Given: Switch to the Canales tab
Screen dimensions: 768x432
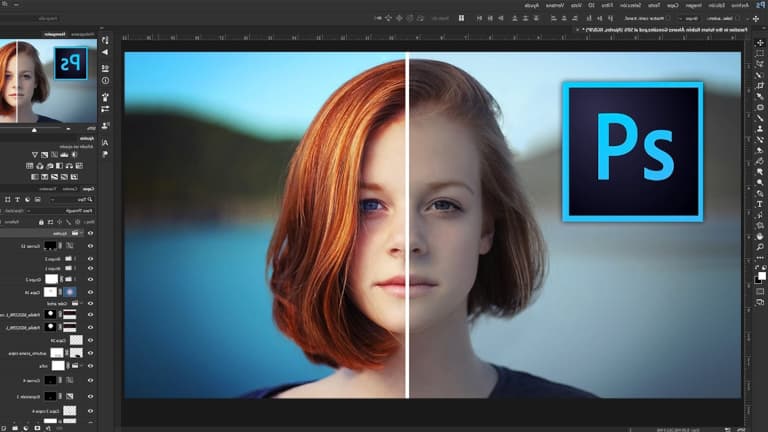Looking at the screenshot, I should click(70, 189).
